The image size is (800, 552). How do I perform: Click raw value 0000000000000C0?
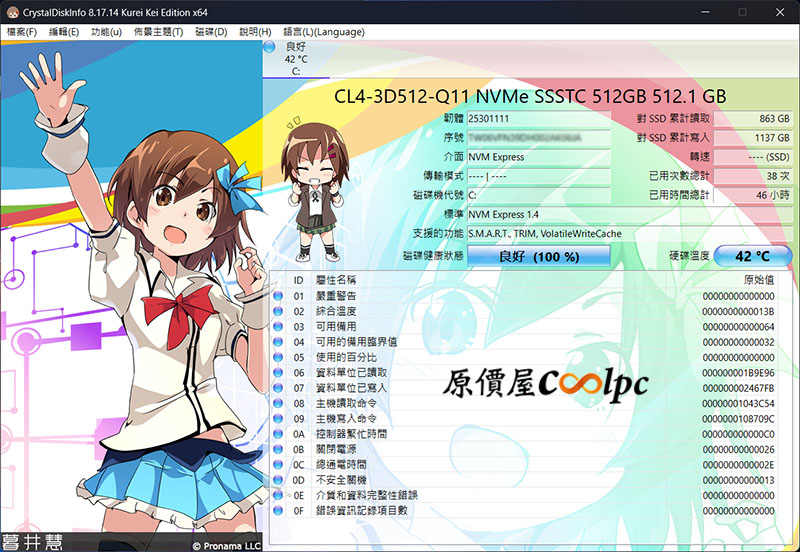[738, 434]
